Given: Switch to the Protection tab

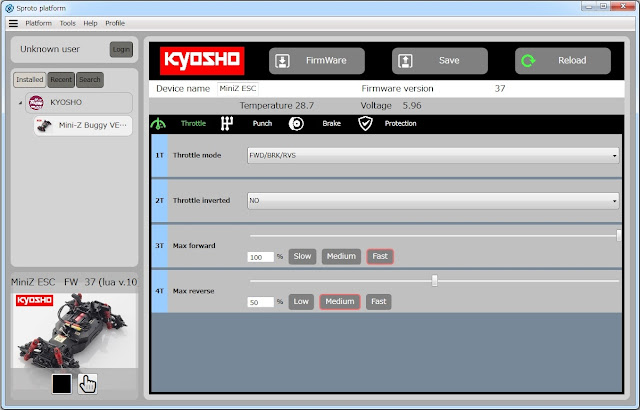Looking at the screenshot, I should tap(400, 124).
